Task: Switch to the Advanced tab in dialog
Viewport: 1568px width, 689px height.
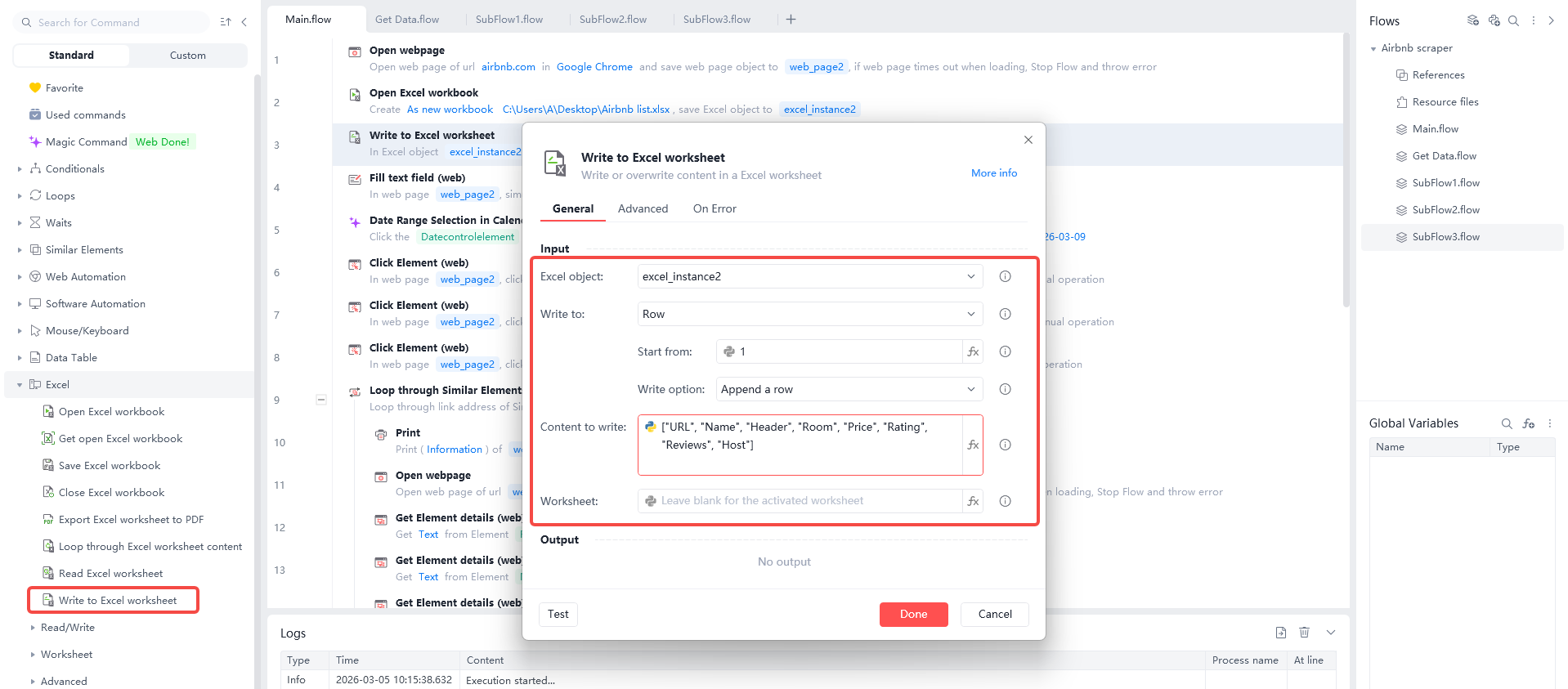Action: click(x=643, y=208)
